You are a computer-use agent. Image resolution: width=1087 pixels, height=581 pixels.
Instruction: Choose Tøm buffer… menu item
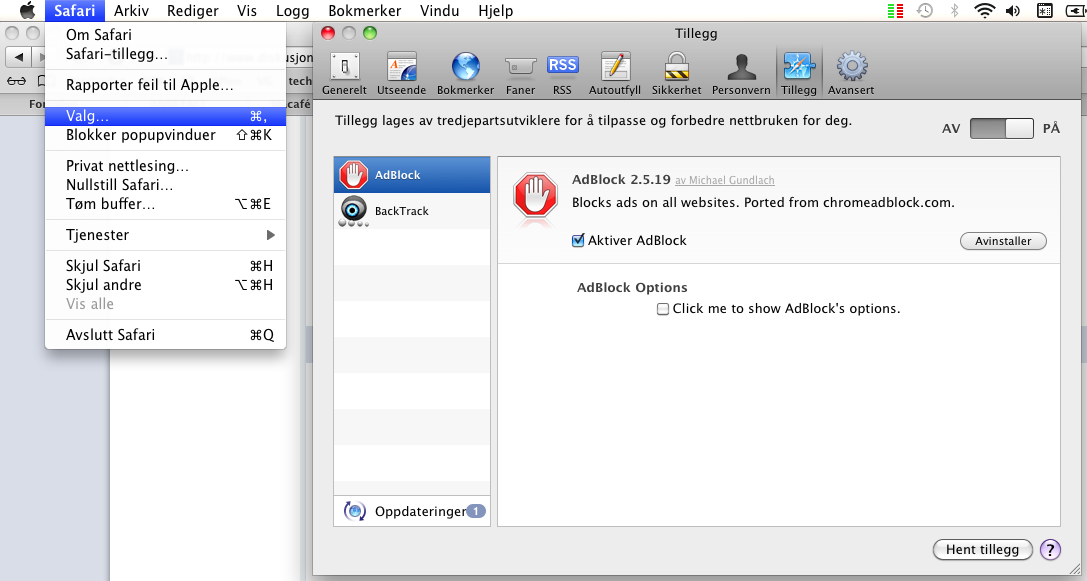(x=166, y=204)
